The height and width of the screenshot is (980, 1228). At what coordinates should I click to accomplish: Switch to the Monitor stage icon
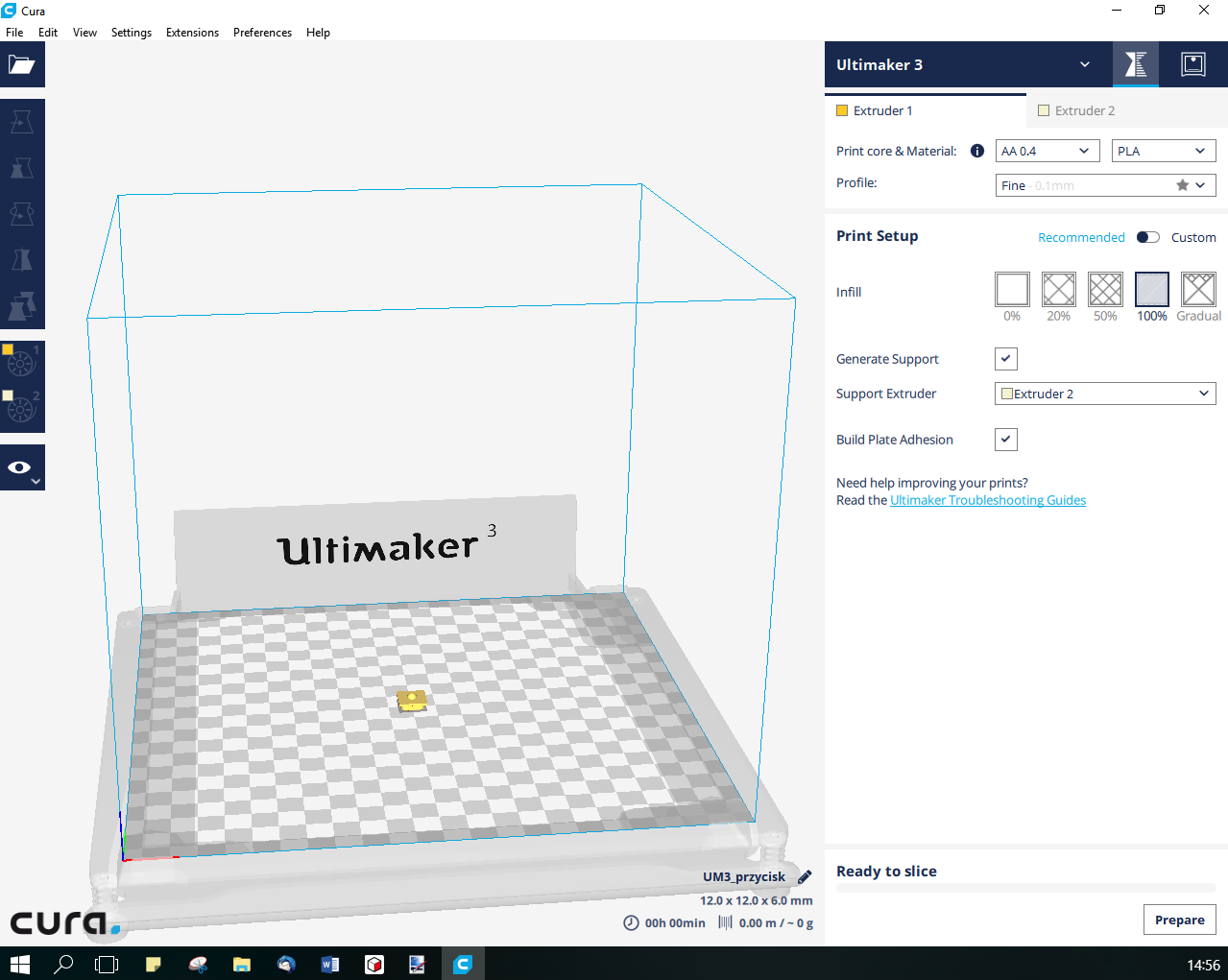[x=1193, y=64]
